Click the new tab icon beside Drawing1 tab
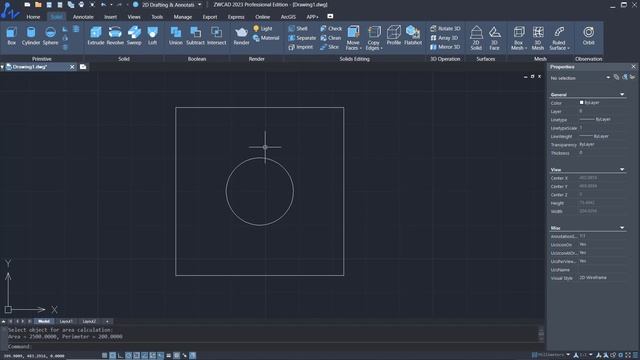The width and height of the screenshot is (640, 360). pyautogui.click(x=83, y=67)
